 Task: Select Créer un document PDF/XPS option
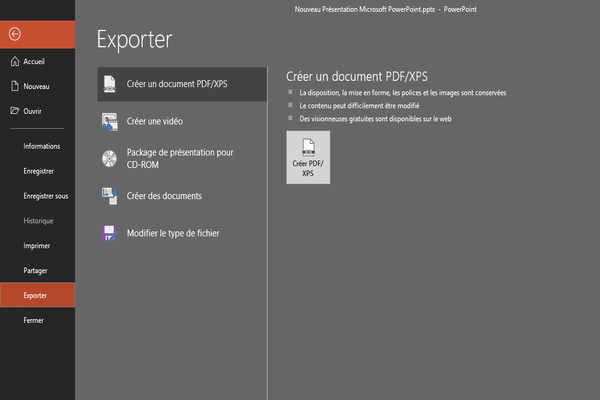click(182, 84)
